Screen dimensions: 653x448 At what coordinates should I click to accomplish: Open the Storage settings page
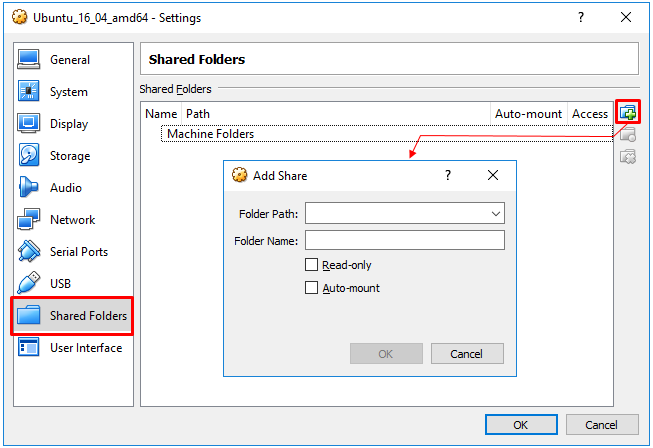click(x=73, y=156)
